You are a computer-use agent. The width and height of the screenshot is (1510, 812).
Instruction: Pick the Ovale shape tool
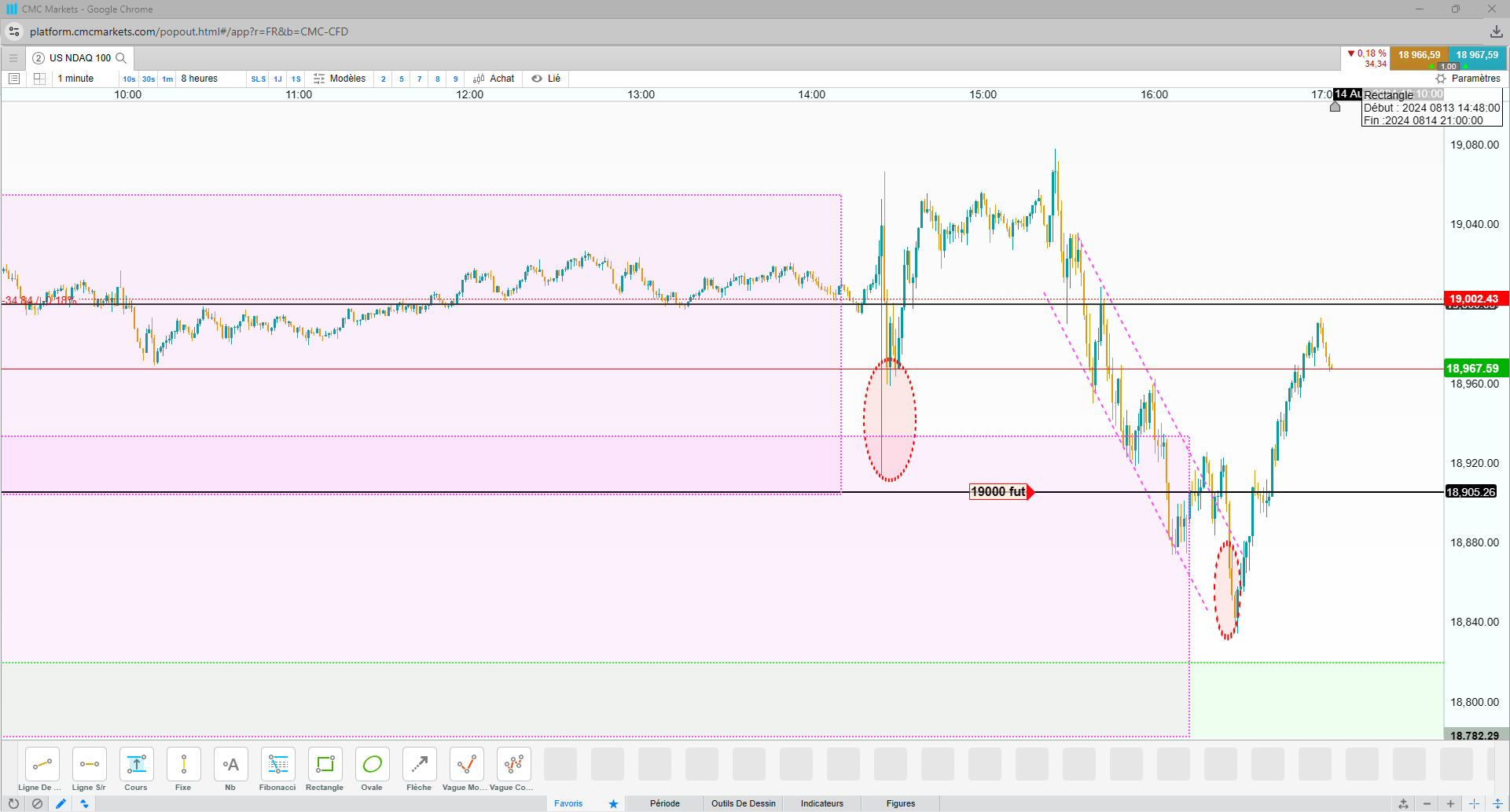pyautogui.click(x=372, y=769)
